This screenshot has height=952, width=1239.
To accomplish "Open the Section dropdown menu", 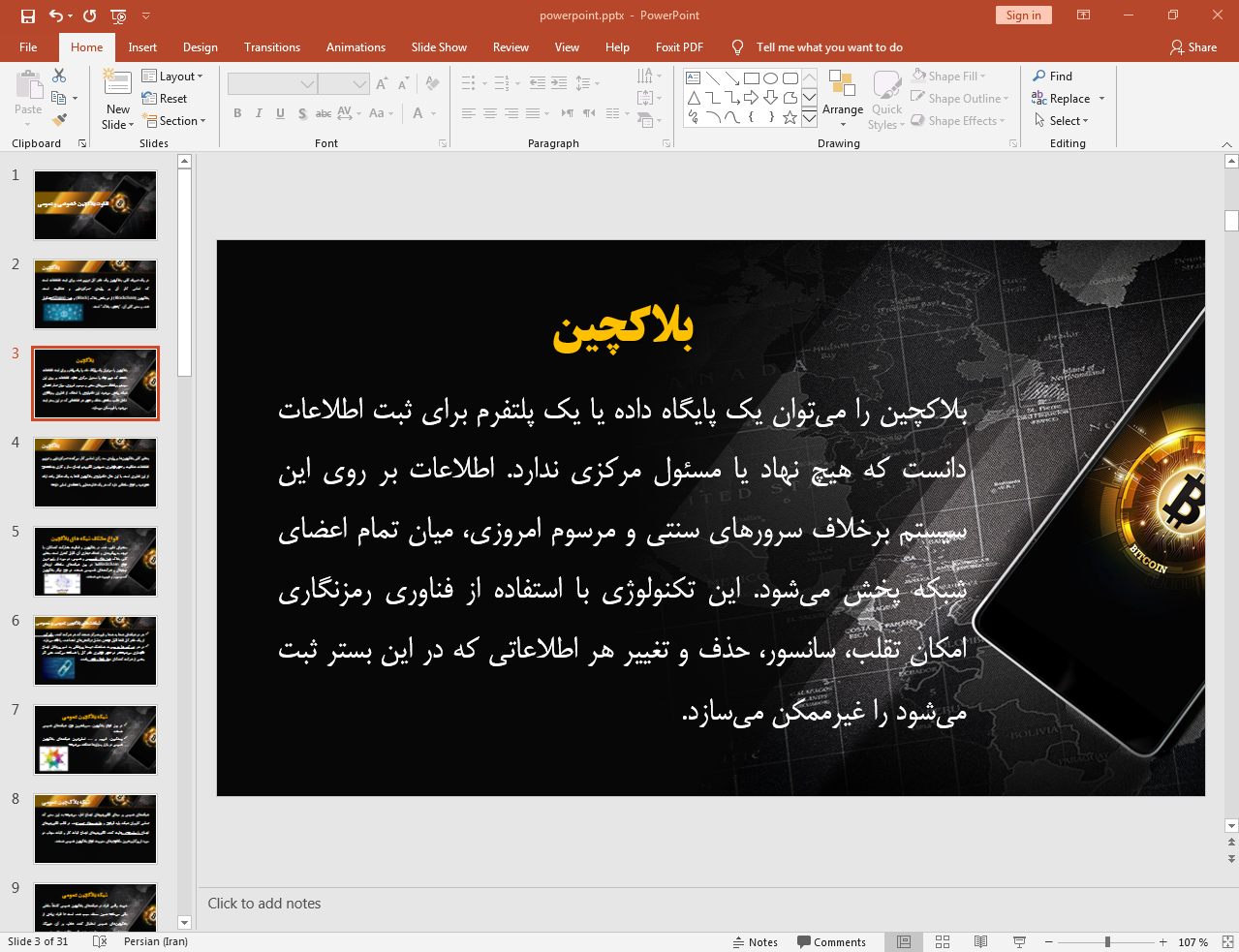I will 175,121.
